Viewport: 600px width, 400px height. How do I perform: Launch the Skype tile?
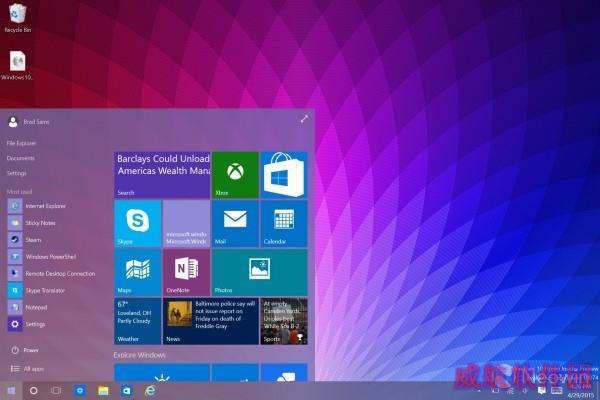coord(138,224)
